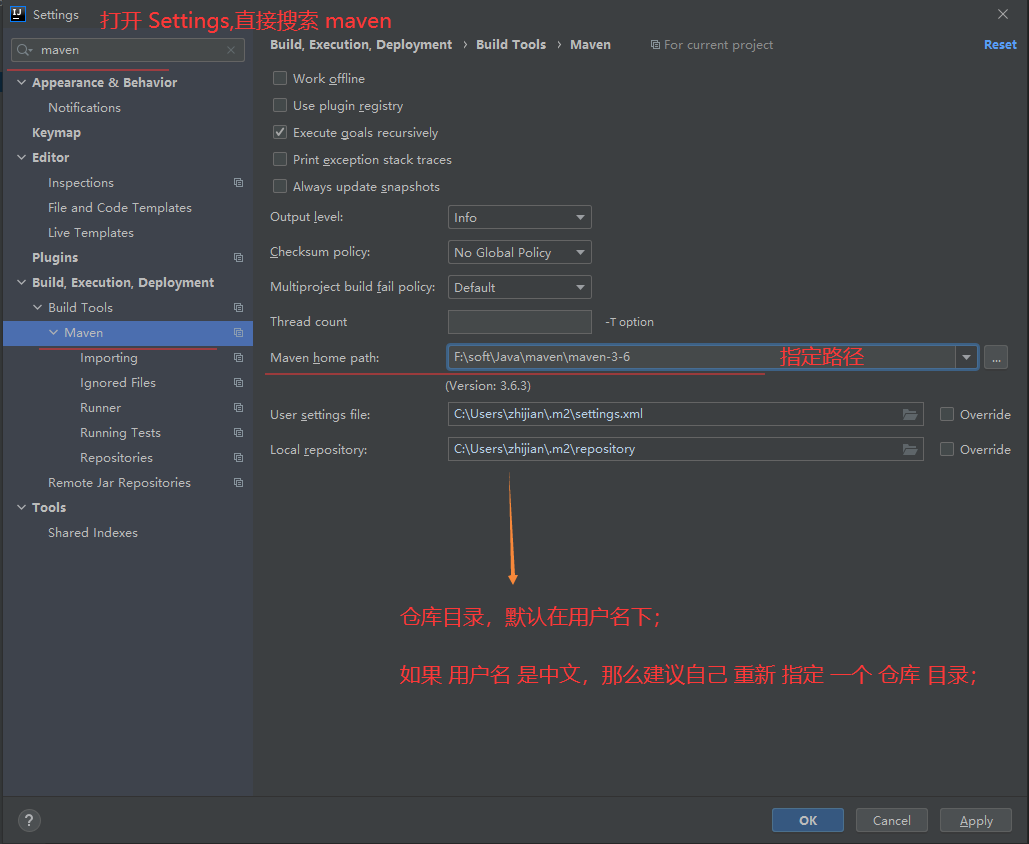Screen dimensions: 1029x844
Task: Enable Use plugin registry
Action: 280,105
